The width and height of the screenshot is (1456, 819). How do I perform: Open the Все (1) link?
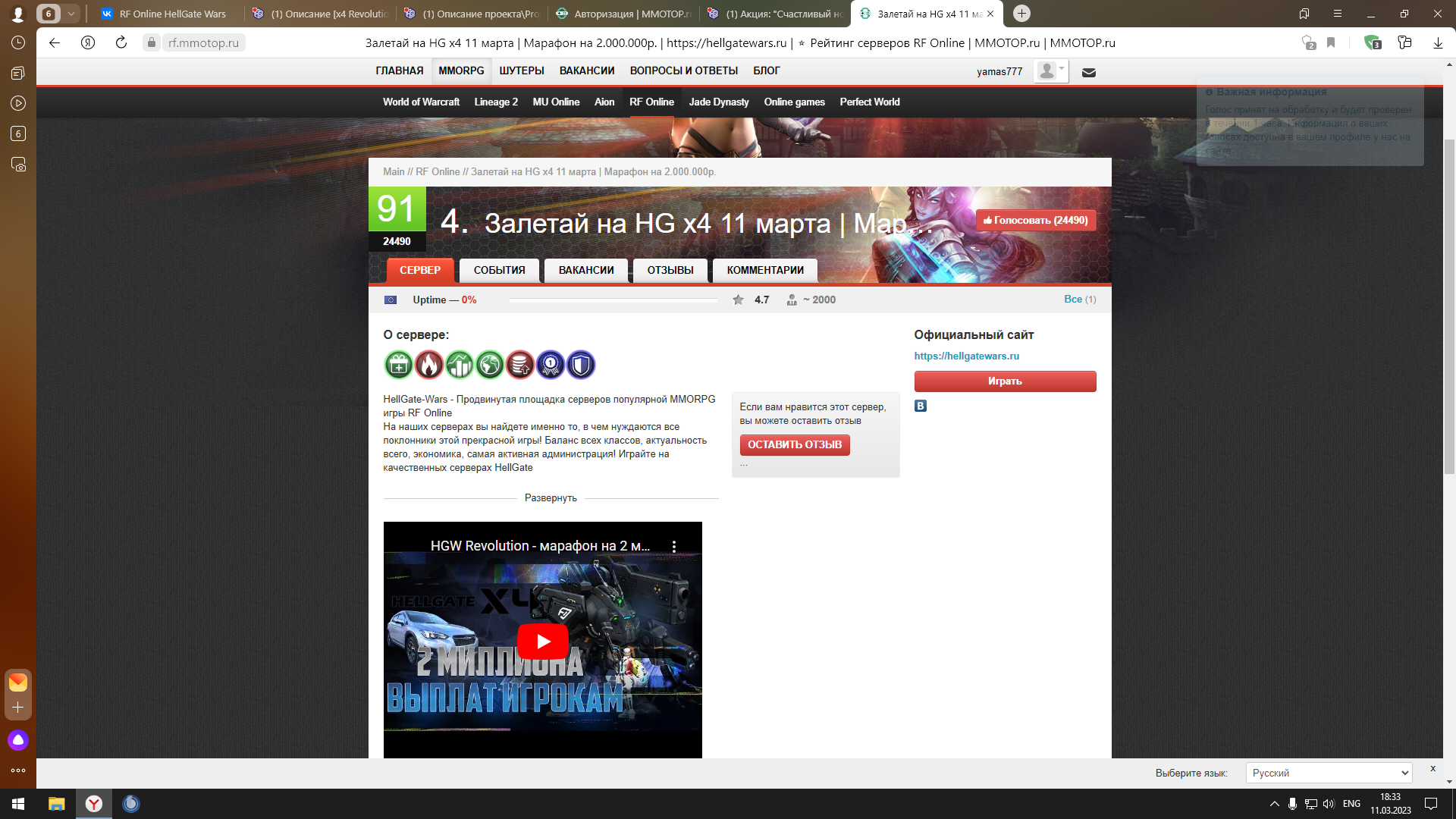(x=1080, y=299)
